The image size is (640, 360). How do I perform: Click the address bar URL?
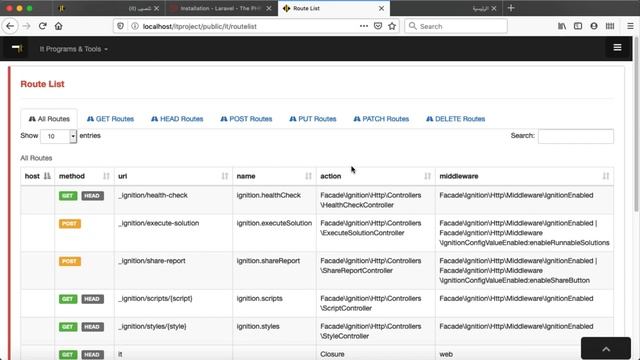click(200, 26)
